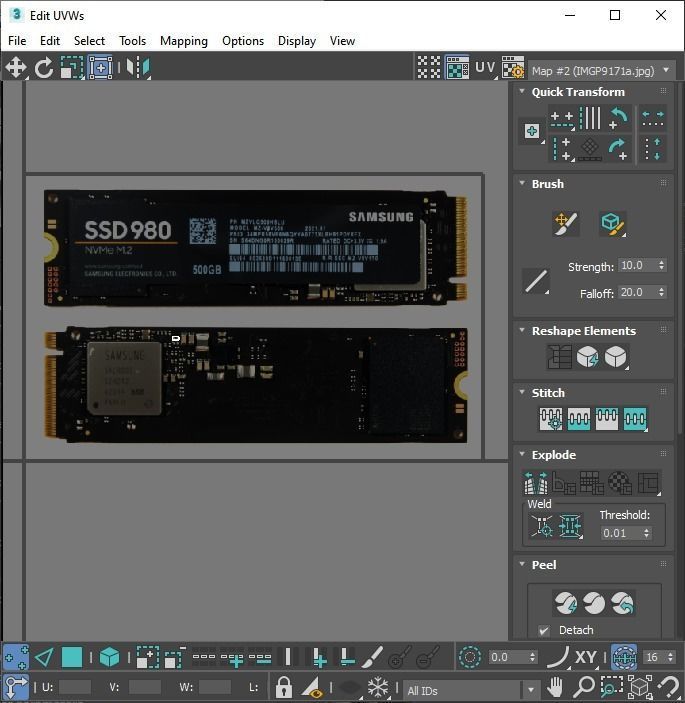Activate the Freeform Mode tool
The height and width of the screenshot is (703, 685).
100,68
